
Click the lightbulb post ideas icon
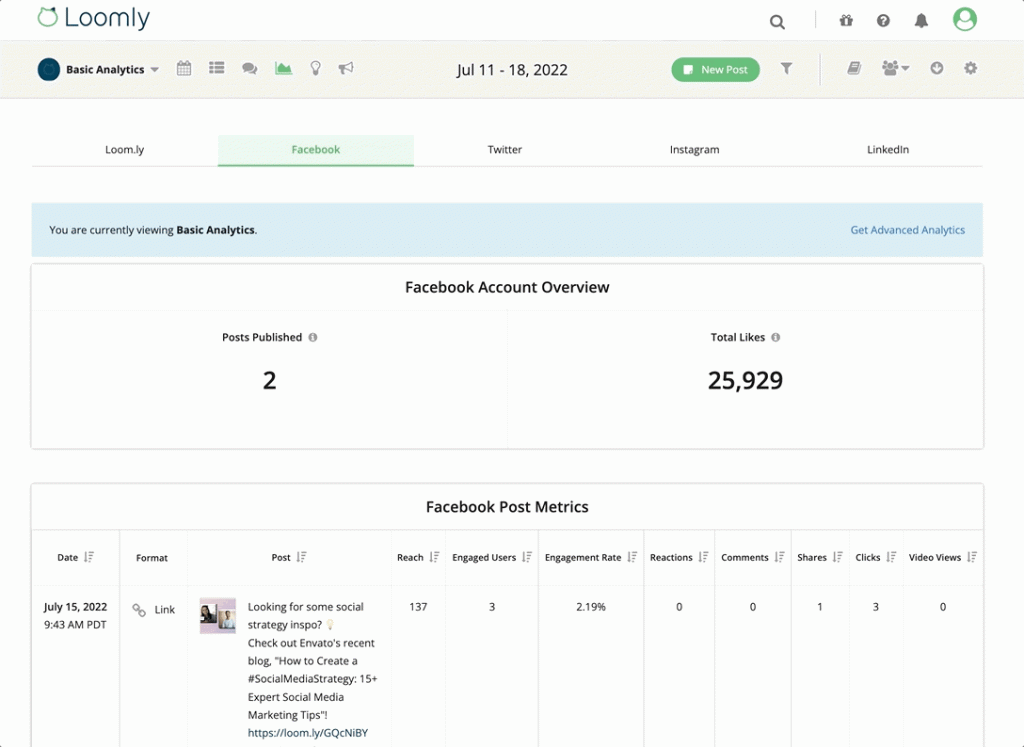click(315, 68)
